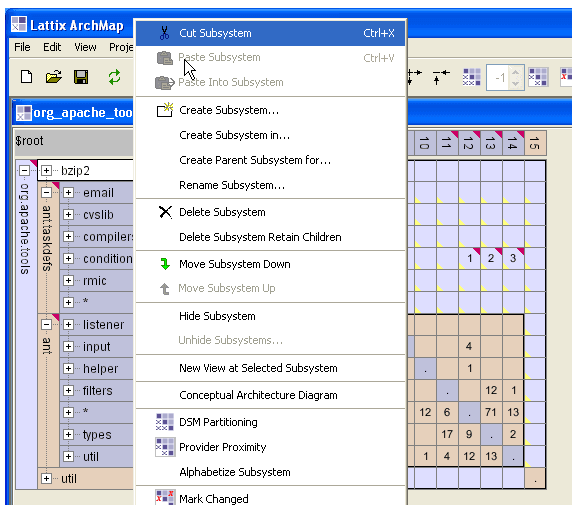This screenshot has height=505, width=572.
Task: Click the matrix cell showing 71
Action: point(491,412)
